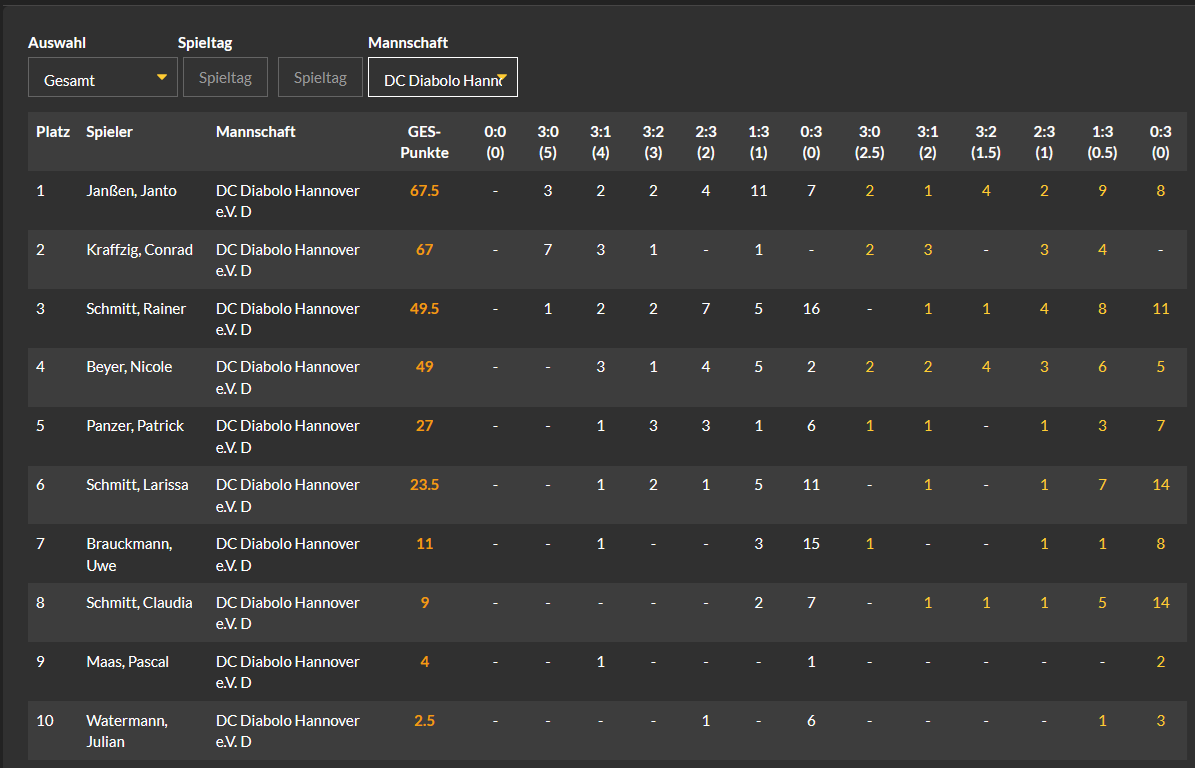Click the 3:2 (1.5) column header
Screen dimensions: 1195x768
[x=986, y=142]
